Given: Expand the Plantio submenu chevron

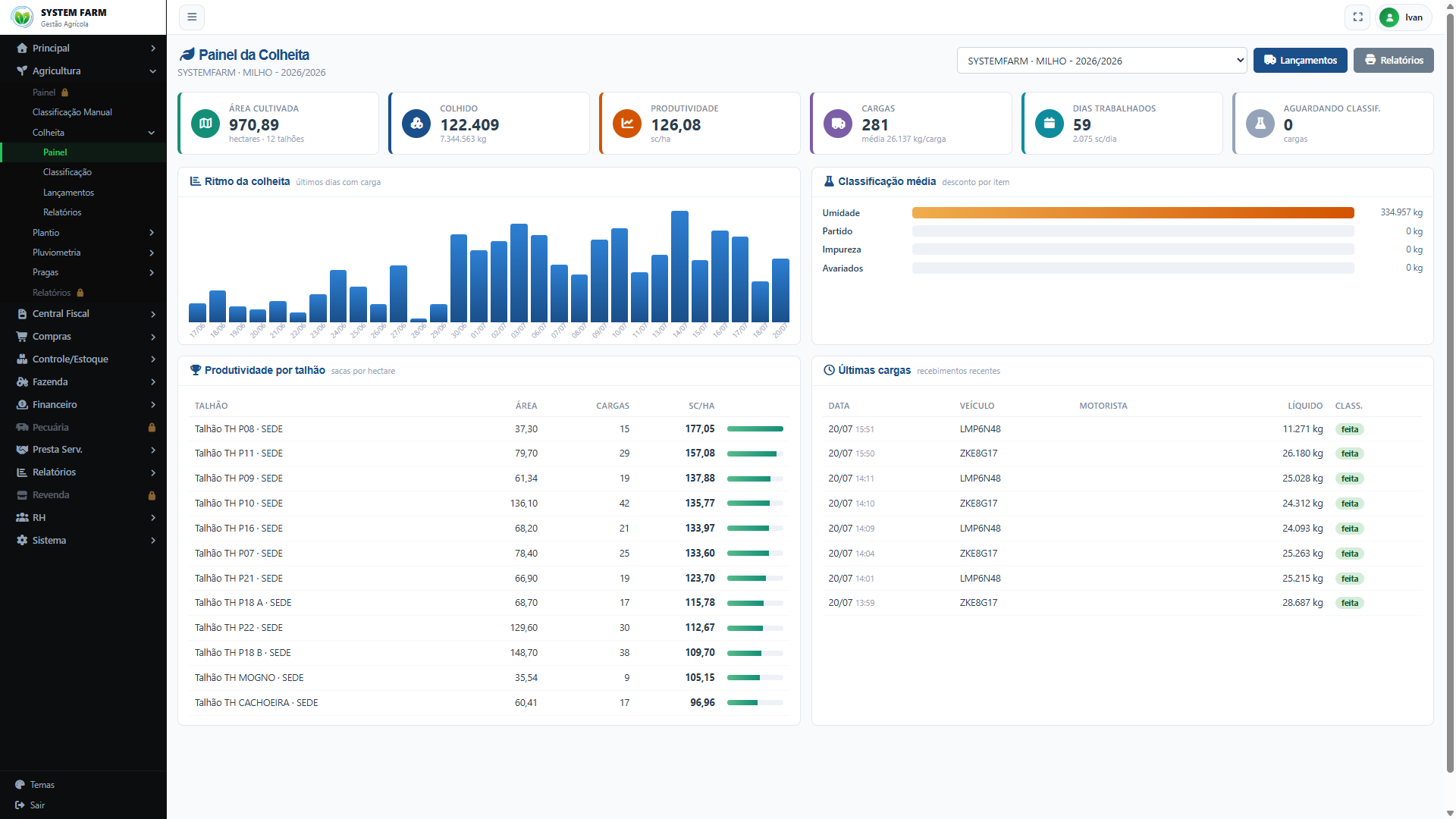Looking at the screenshot, I should click(x=152, y=233).
